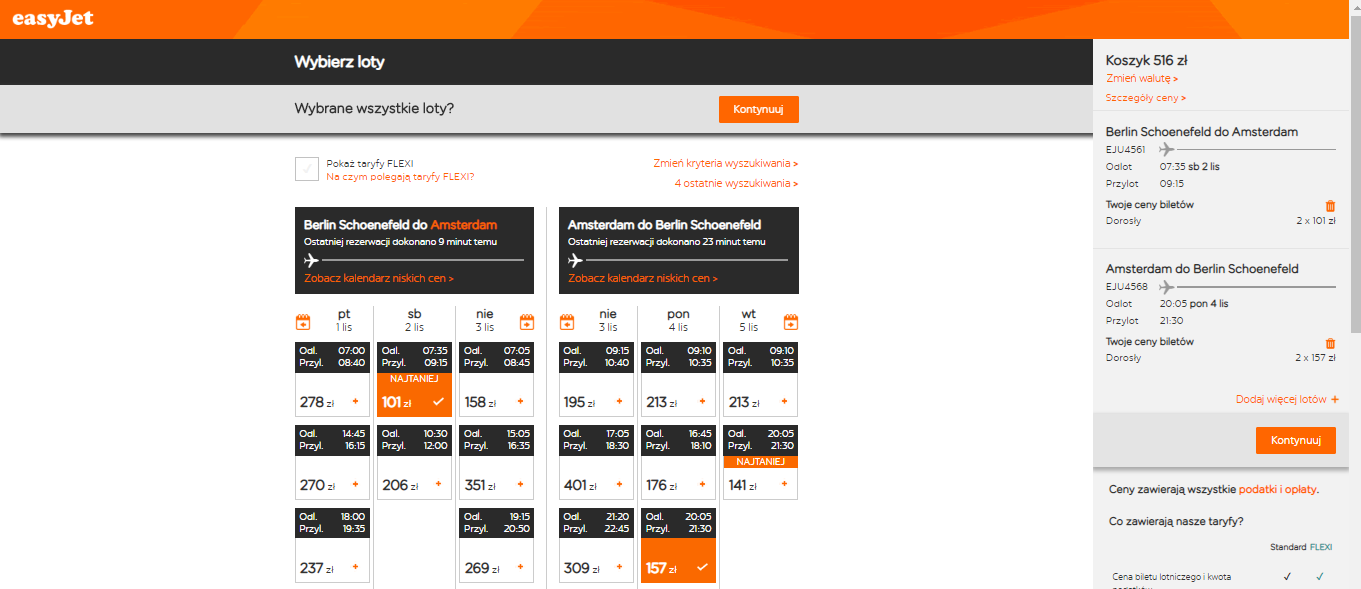Open Zmień walutę currency selector
Screen dimensions: 1361x589
point(1142,78)
